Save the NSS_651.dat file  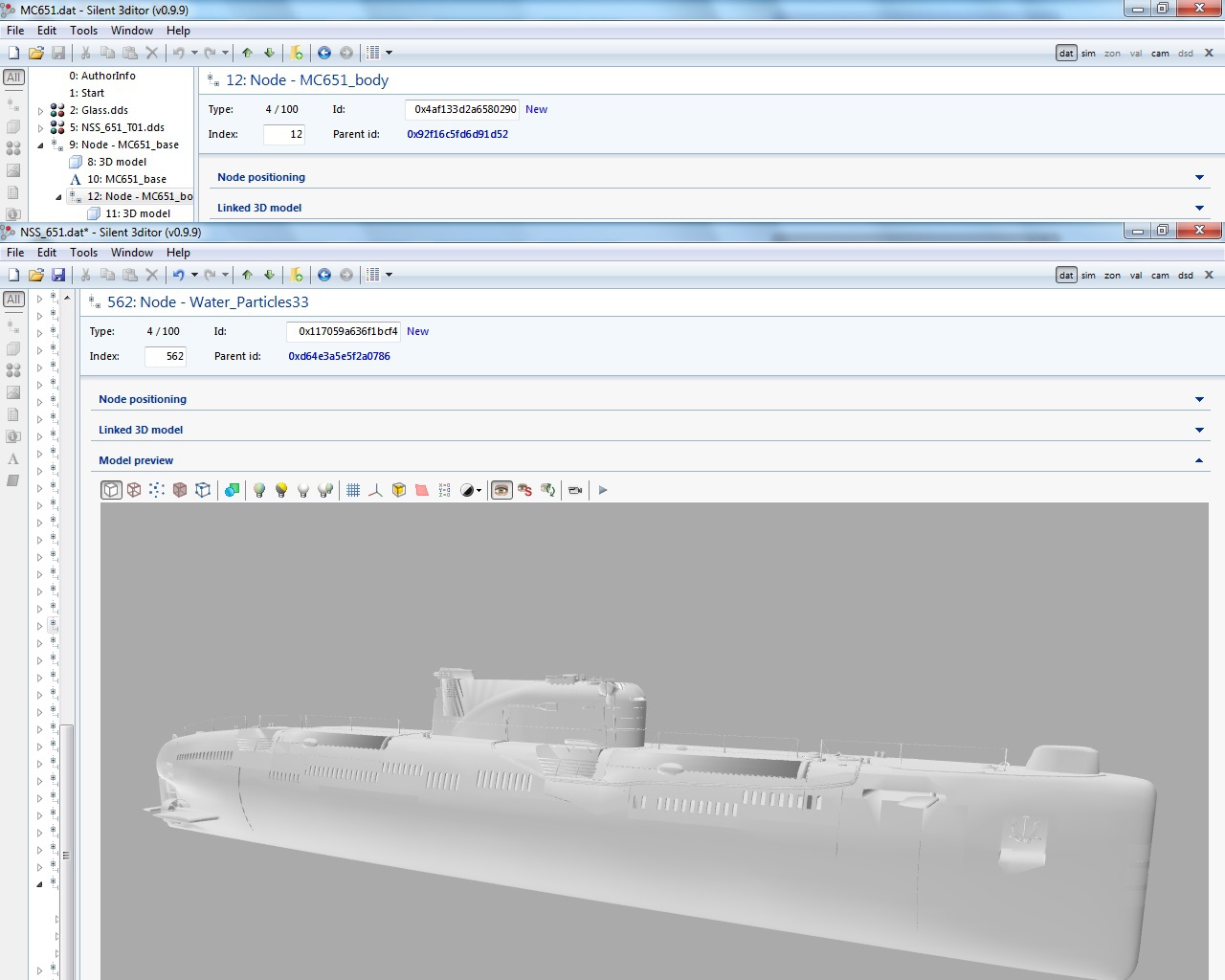pos(58,276)
